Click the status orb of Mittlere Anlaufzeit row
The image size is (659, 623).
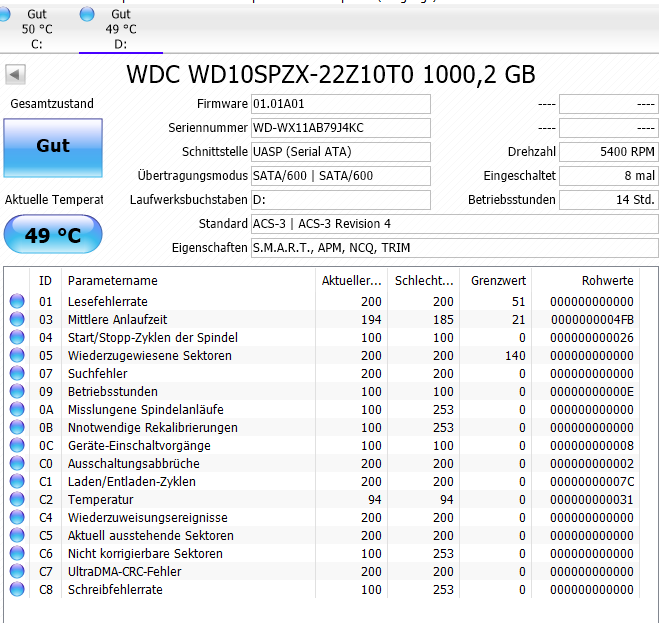(17, 319)
